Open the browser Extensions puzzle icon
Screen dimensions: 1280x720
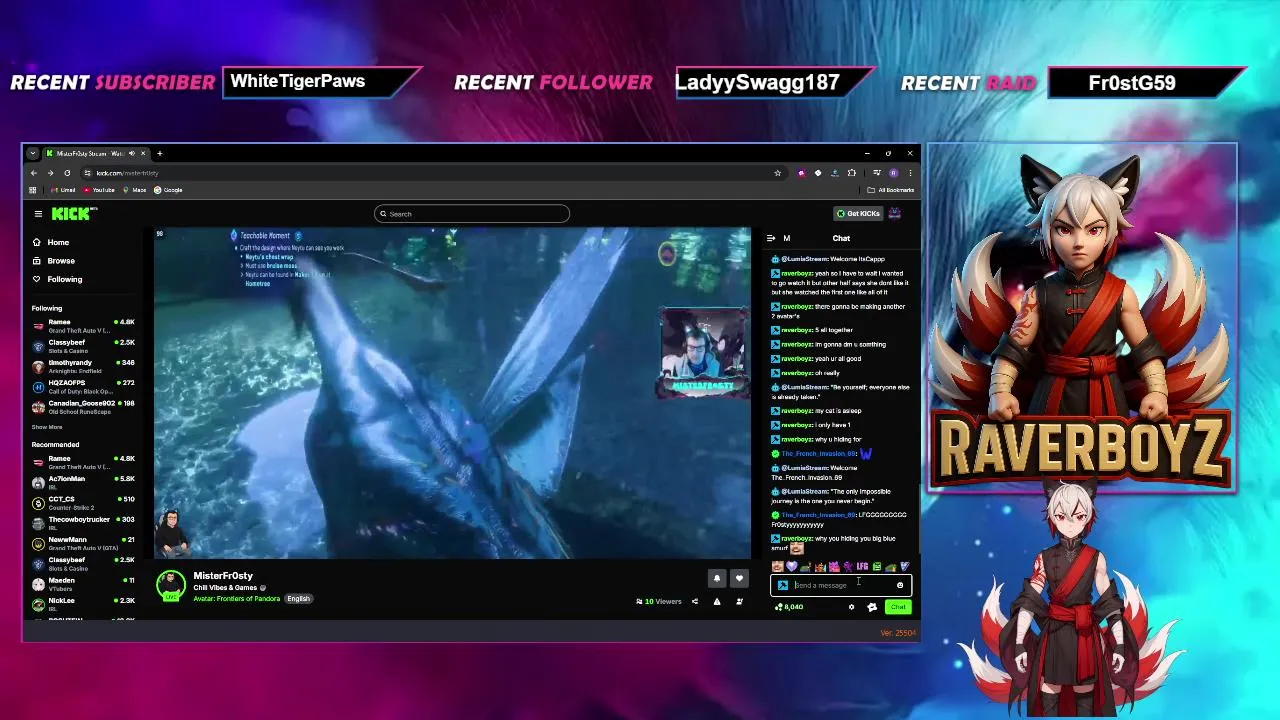[x=852, y=173]
